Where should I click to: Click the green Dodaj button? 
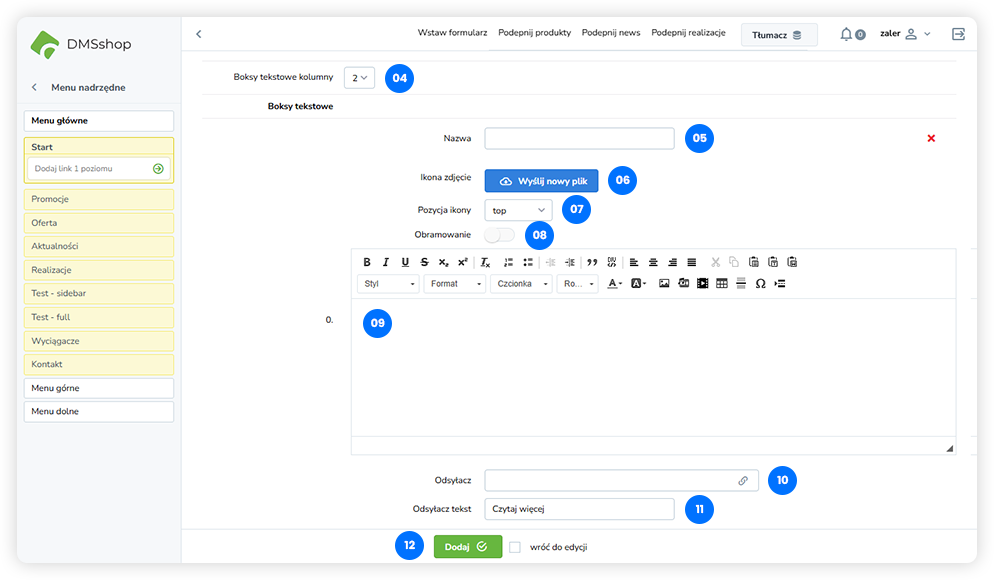pos(467,546)
